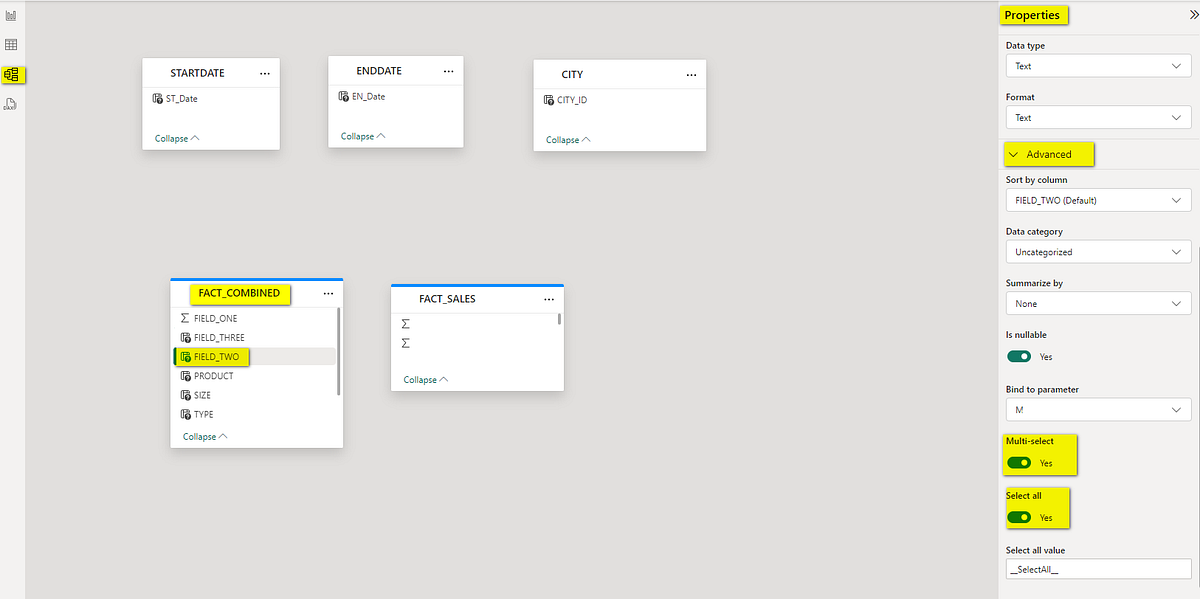
Task: Open the Data category dropdown
Action: (x=1097, y=251)
